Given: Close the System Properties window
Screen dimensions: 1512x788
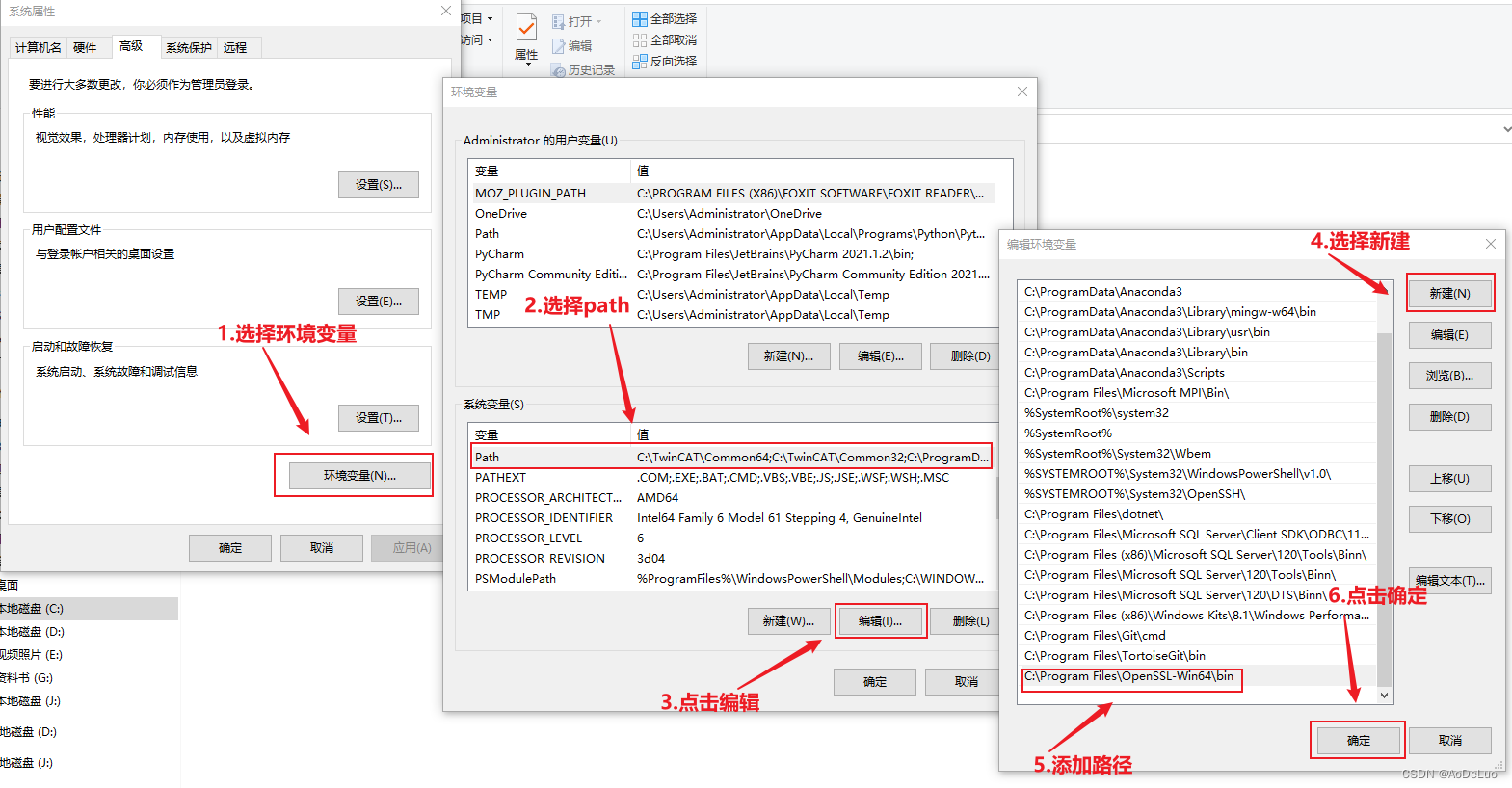Looking at the screenshot, I should pos(445,11).
